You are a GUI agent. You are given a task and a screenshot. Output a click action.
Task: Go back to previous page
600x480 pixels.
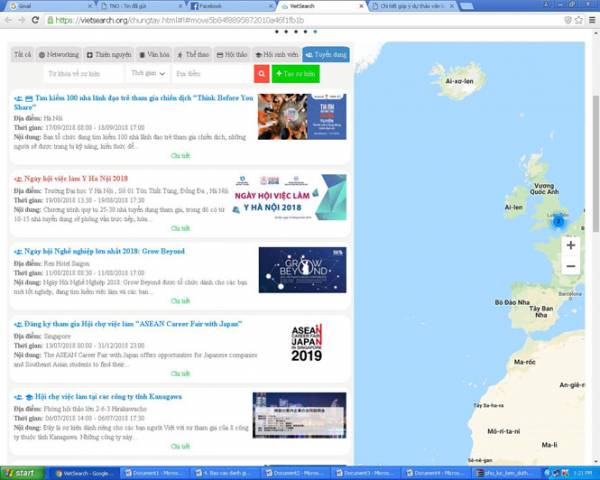8,19
